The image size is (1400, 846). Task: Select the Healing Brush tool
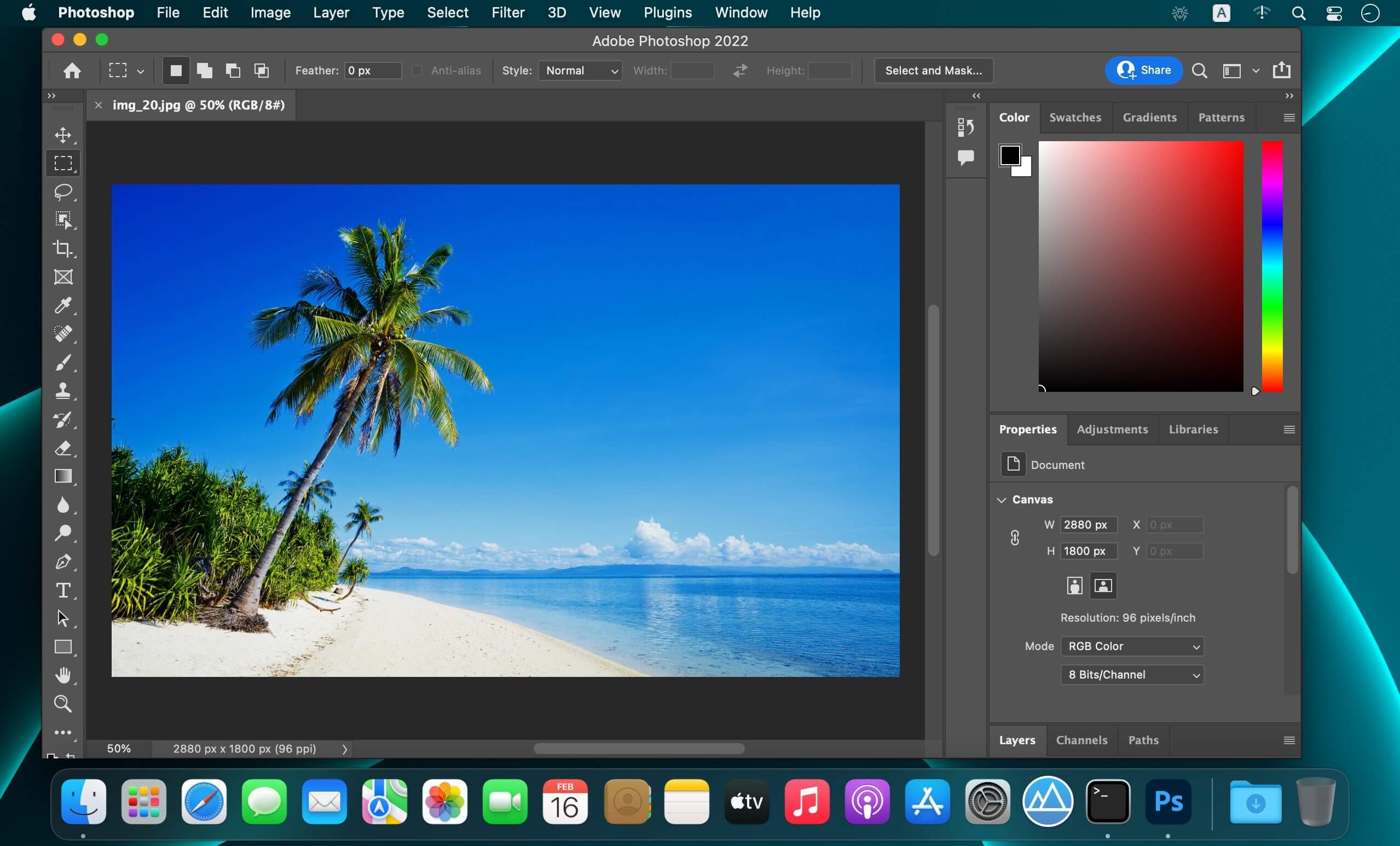[62, 333]
